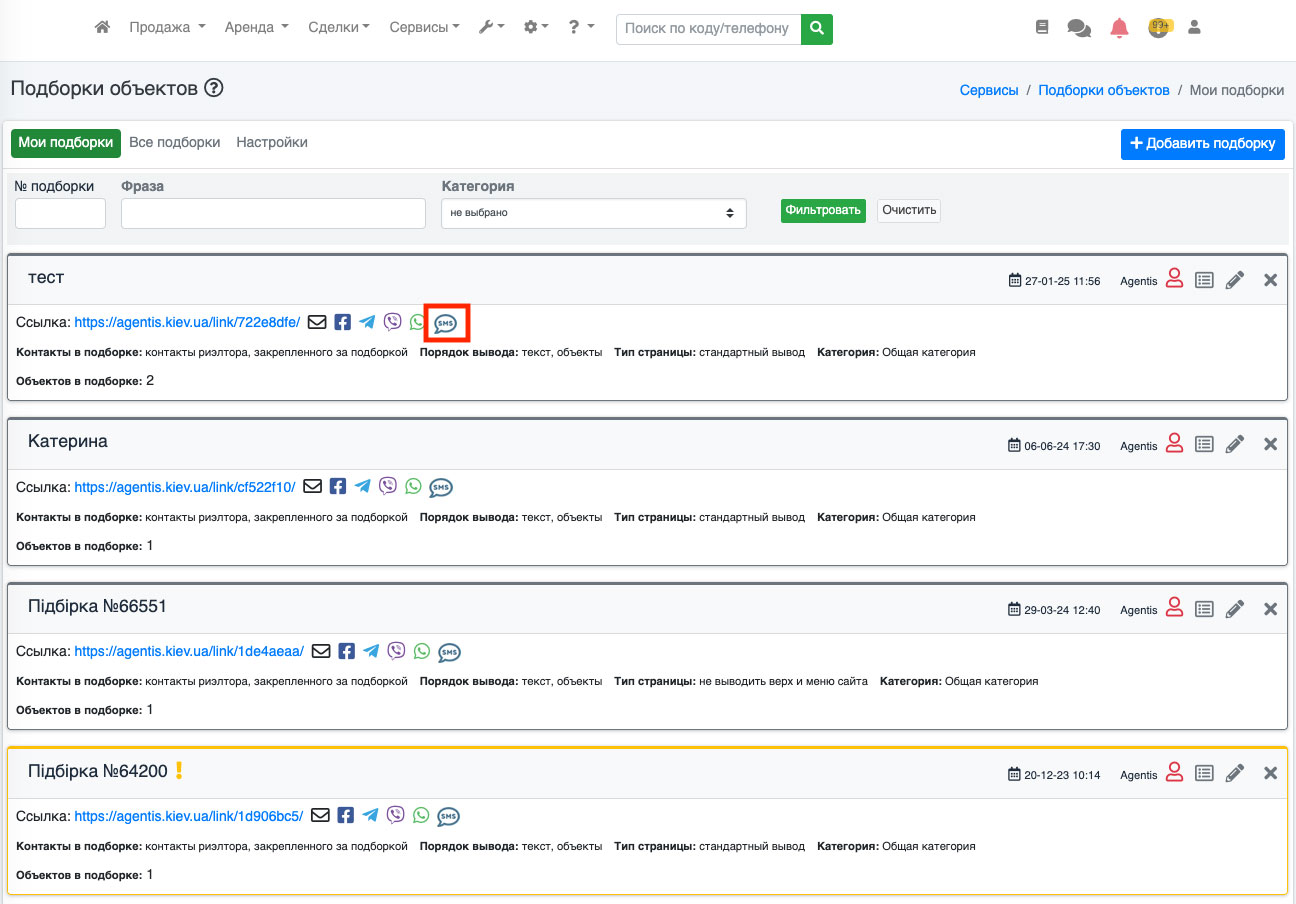Edit тест collection with pencil icon
Viewport: 1296px width, 904px height.
click(x=1235, y=280)
